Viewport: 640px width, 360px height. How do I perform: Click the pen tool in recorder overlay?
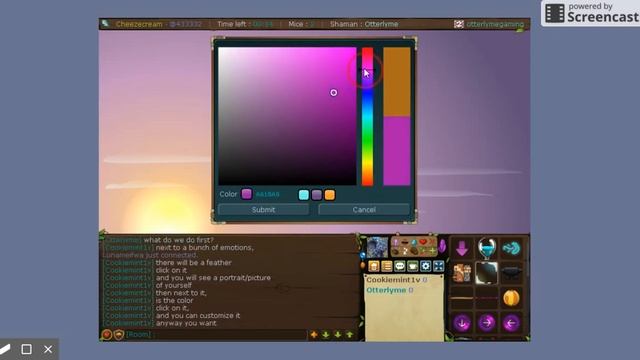[x=5, y=349]
